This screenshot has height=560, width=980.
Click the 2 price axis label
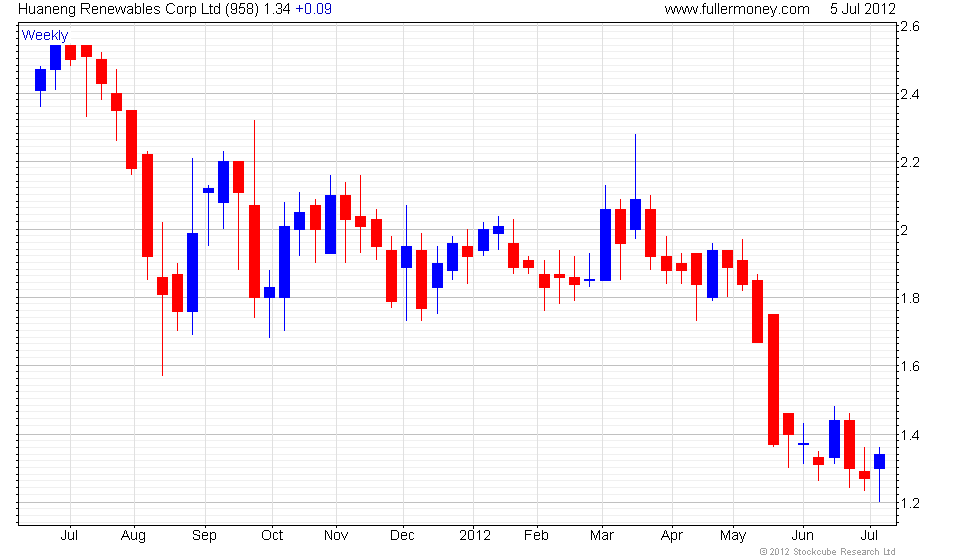click(904, 230)
